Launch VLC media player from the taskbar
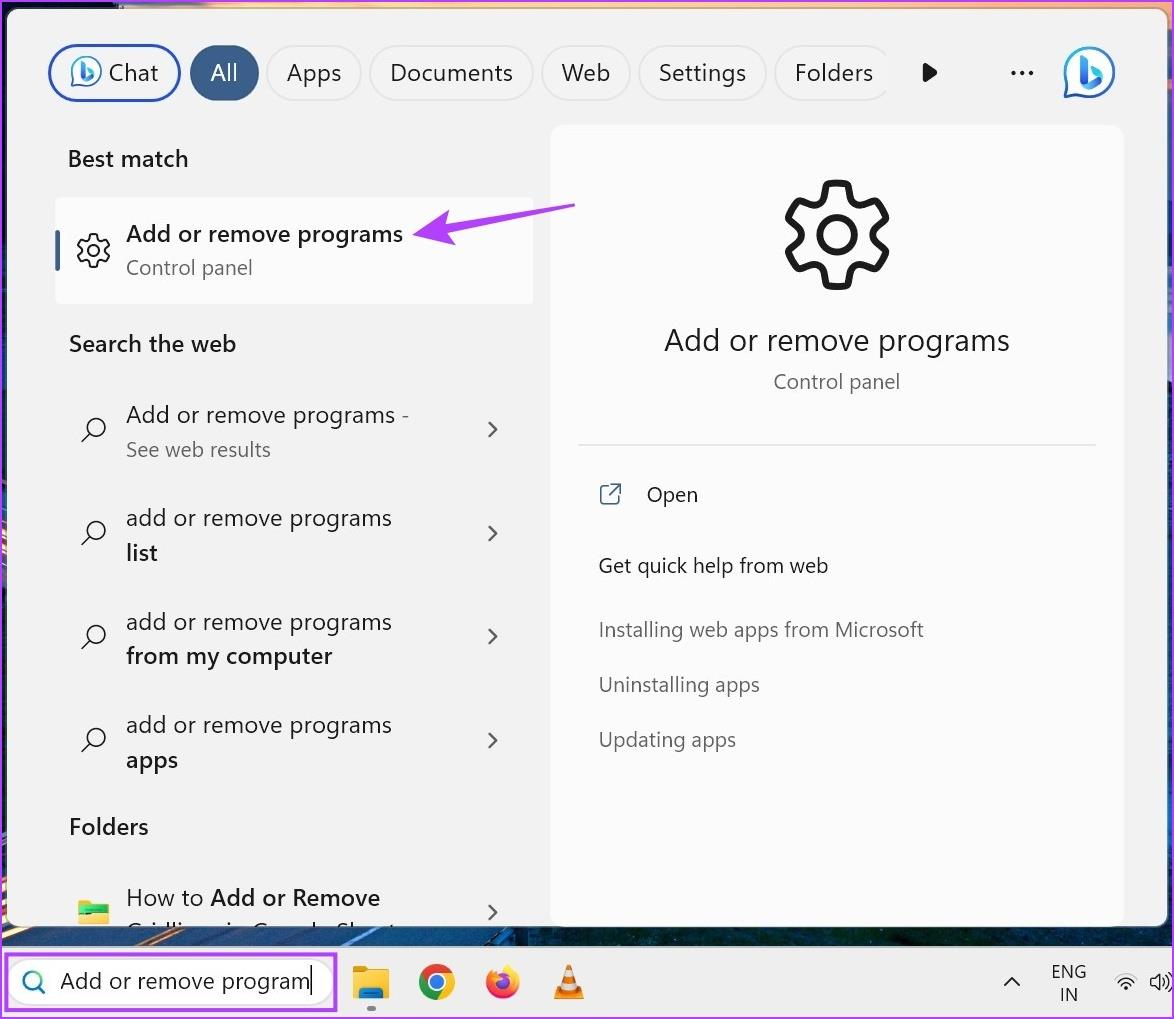This screenshot has height=1019, width=1174. coord(568,982)
